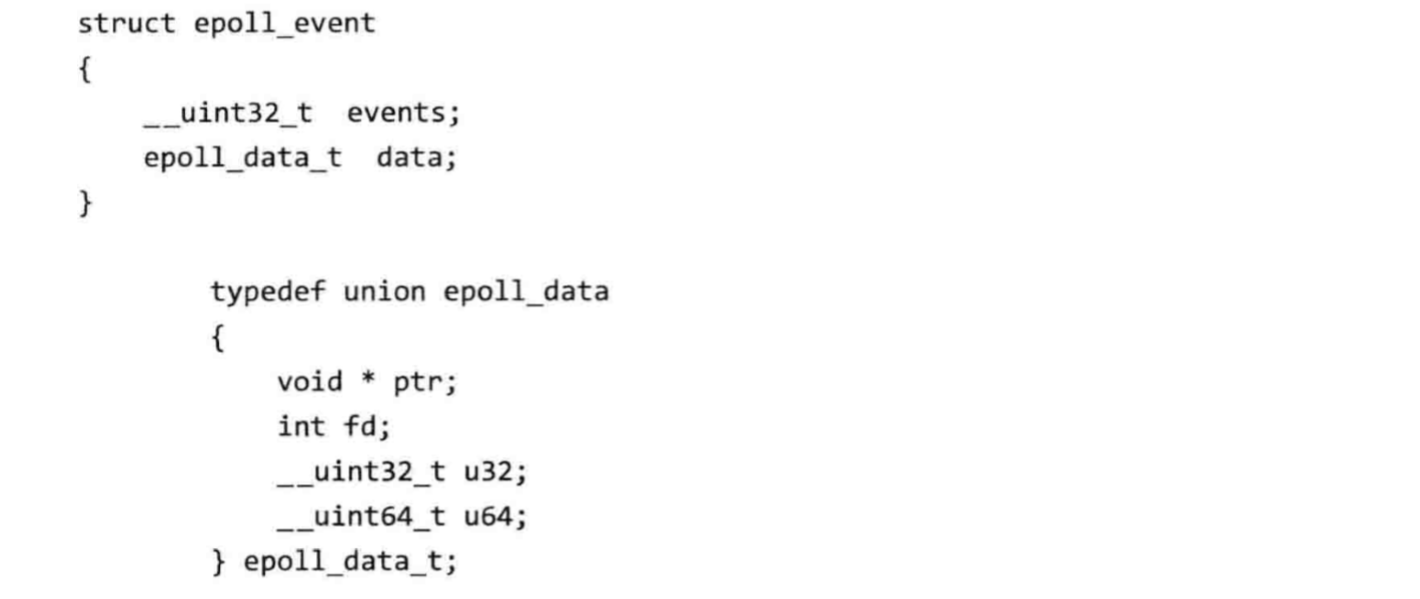
Task: Click the int fd member
Action: 334,428
